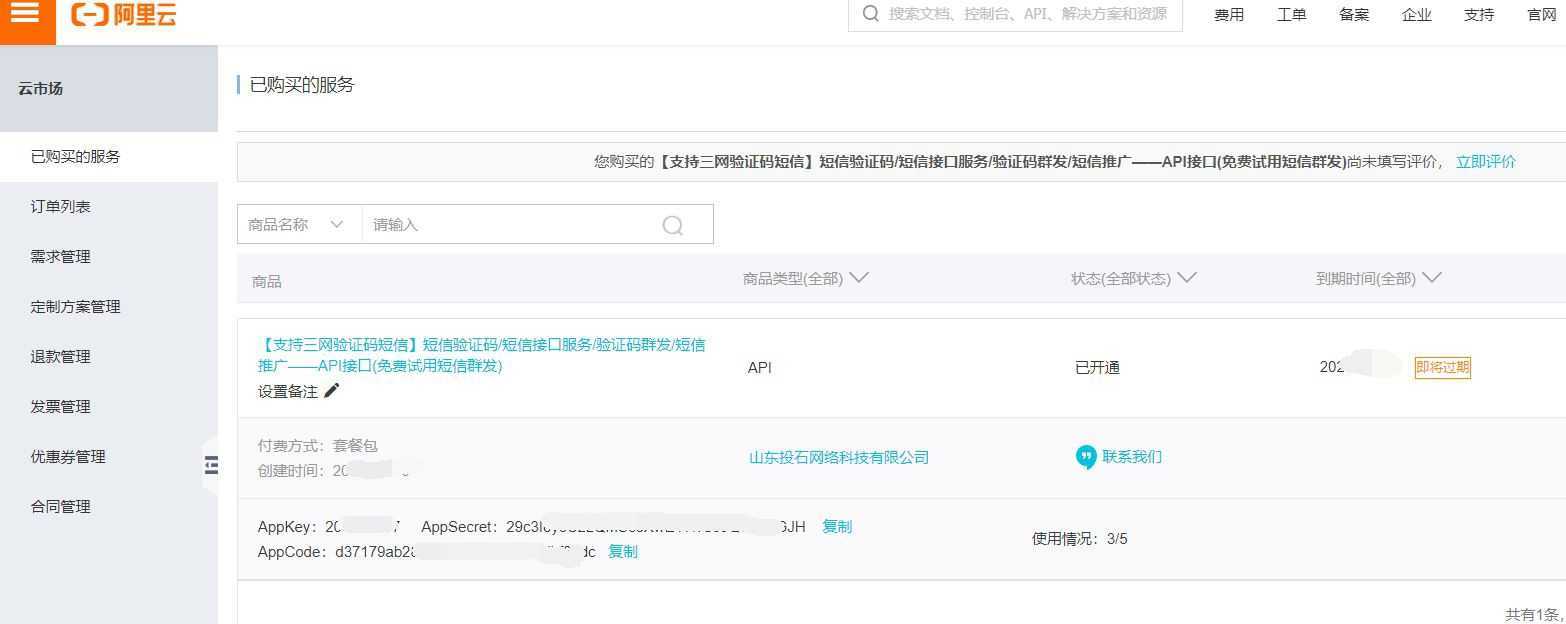The height and width of the screenshot is (624, 1566).
Task: Open 官网 in the top navigation
Action: pyautogui.click(x=1541, y=14)
